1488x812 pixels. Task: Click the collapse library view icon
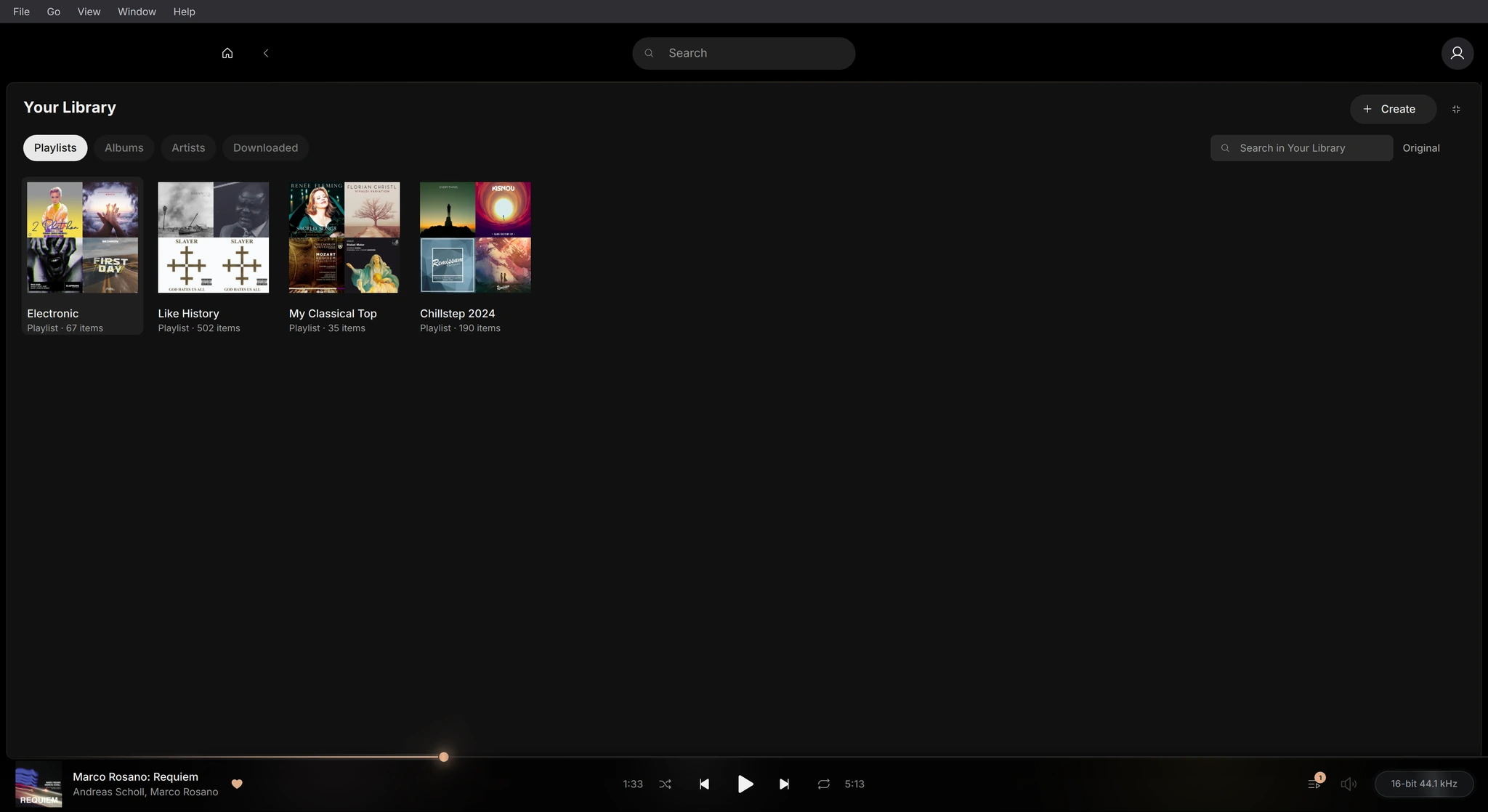click(1455, 109)
